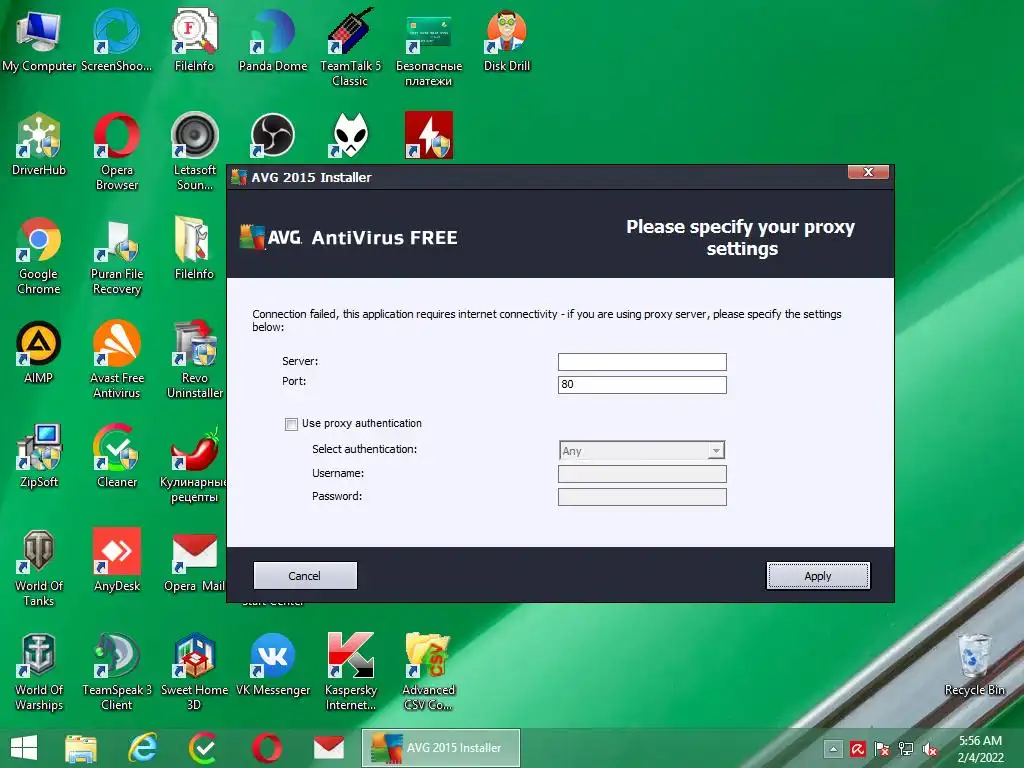This screenshot has width=1024, height=768.
Task: Launch Opera from the taskbar
Action: tap(266, 748)
